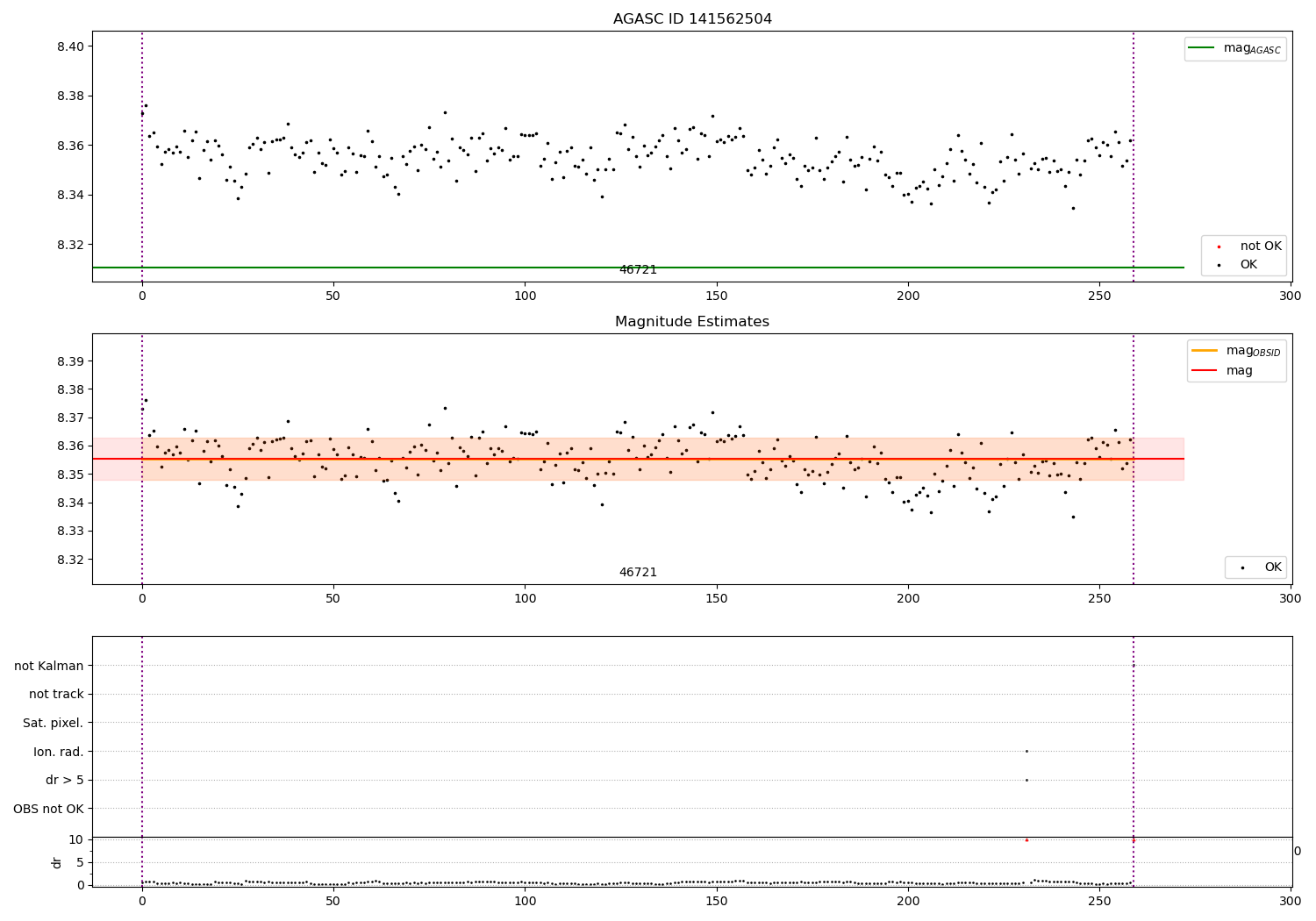Click the "OK" legend entry in Magnitude Estimates plot
The height and width of the screenshot is (921, 1316).
(1262, 568)
